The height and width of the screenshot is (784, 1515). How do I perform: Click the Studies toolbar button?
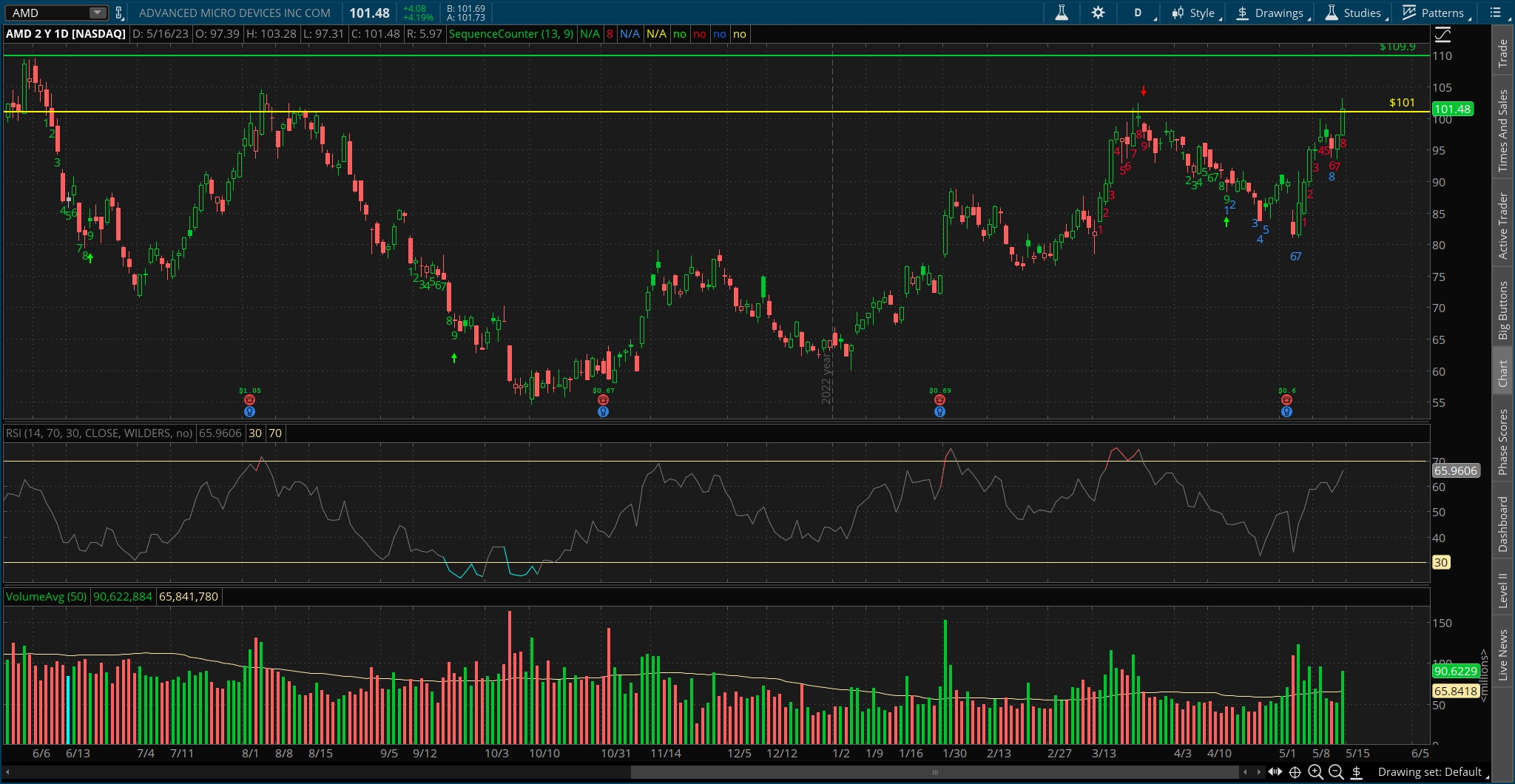pyautogui.click(x=1353, y=13)
